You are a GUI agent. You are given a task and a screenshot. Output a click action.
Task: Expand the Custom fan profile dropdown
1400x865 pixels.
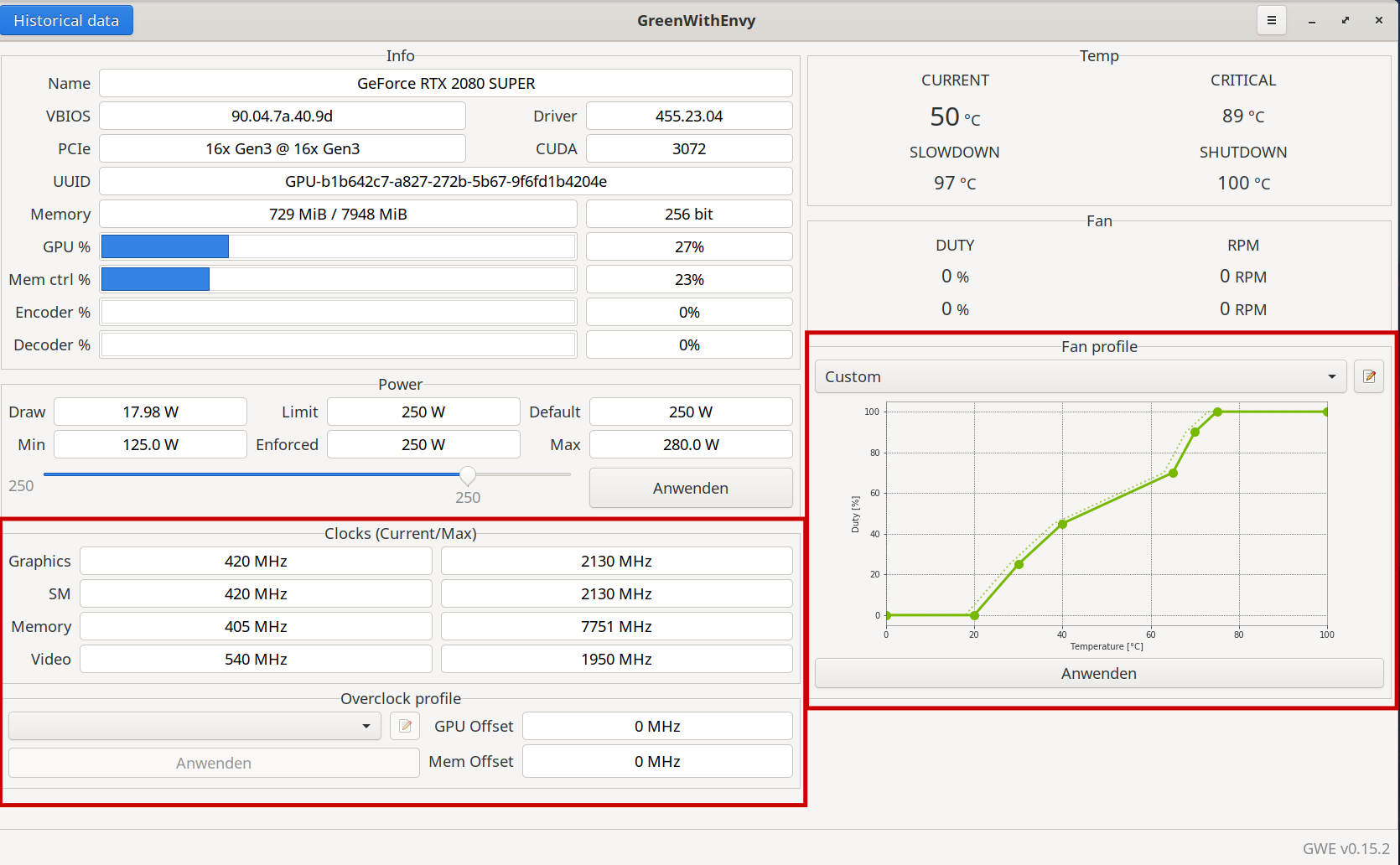click(1081, 376)
